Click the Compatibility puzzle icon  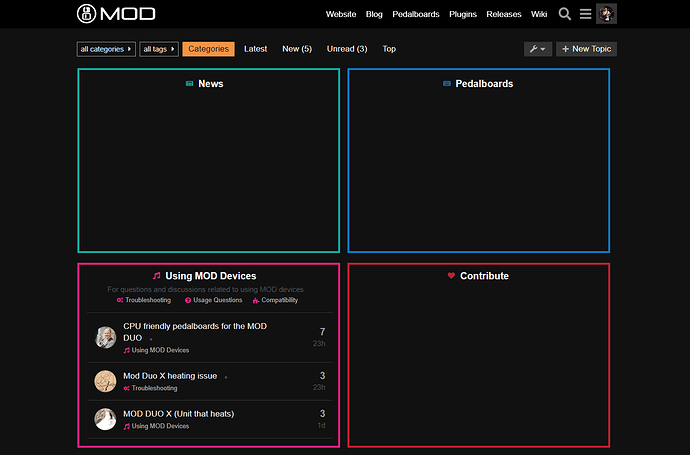256,301
